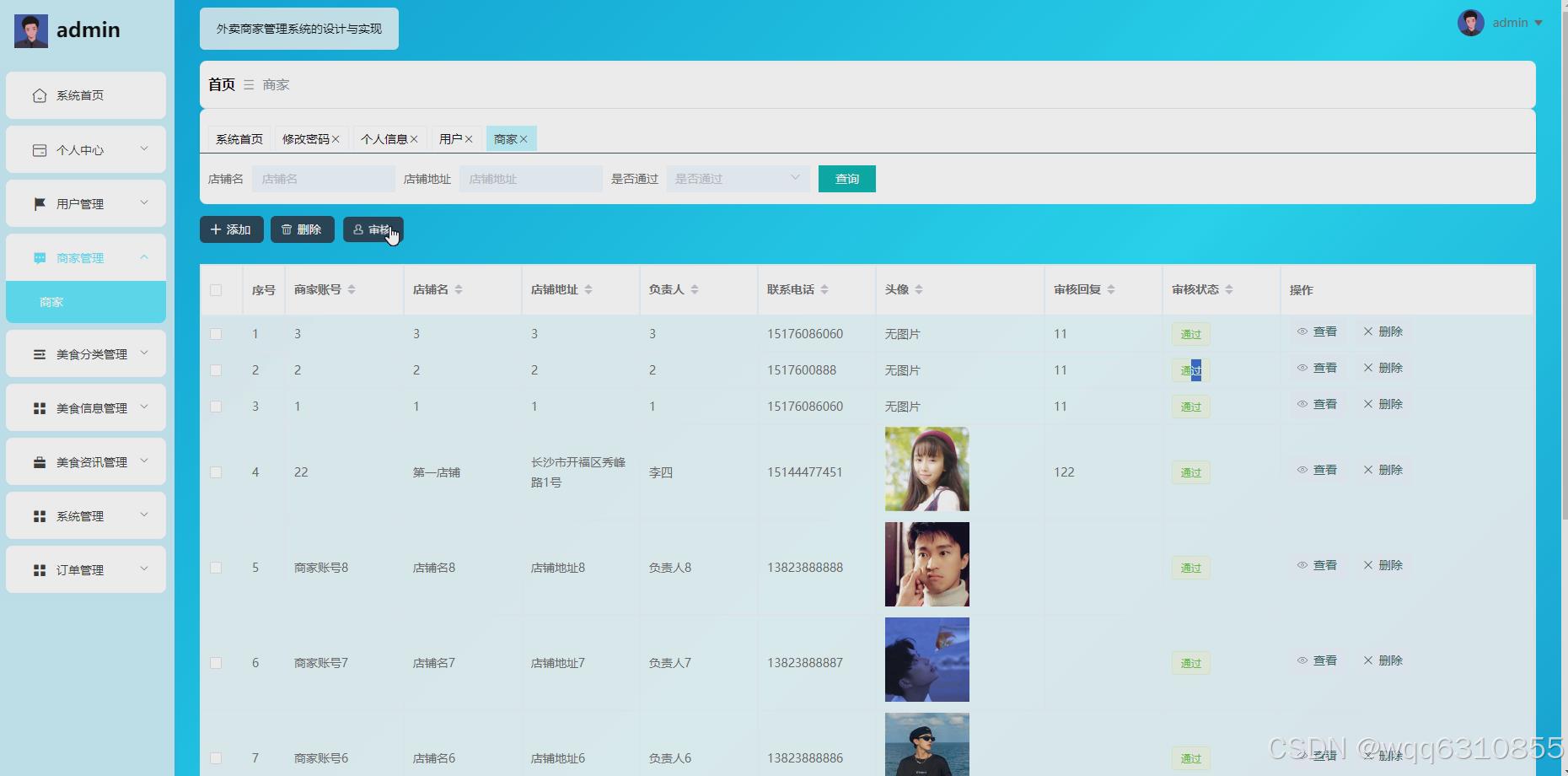
Task: Select the 个人中心 sidebar icon
Action: tap(39, 149)
